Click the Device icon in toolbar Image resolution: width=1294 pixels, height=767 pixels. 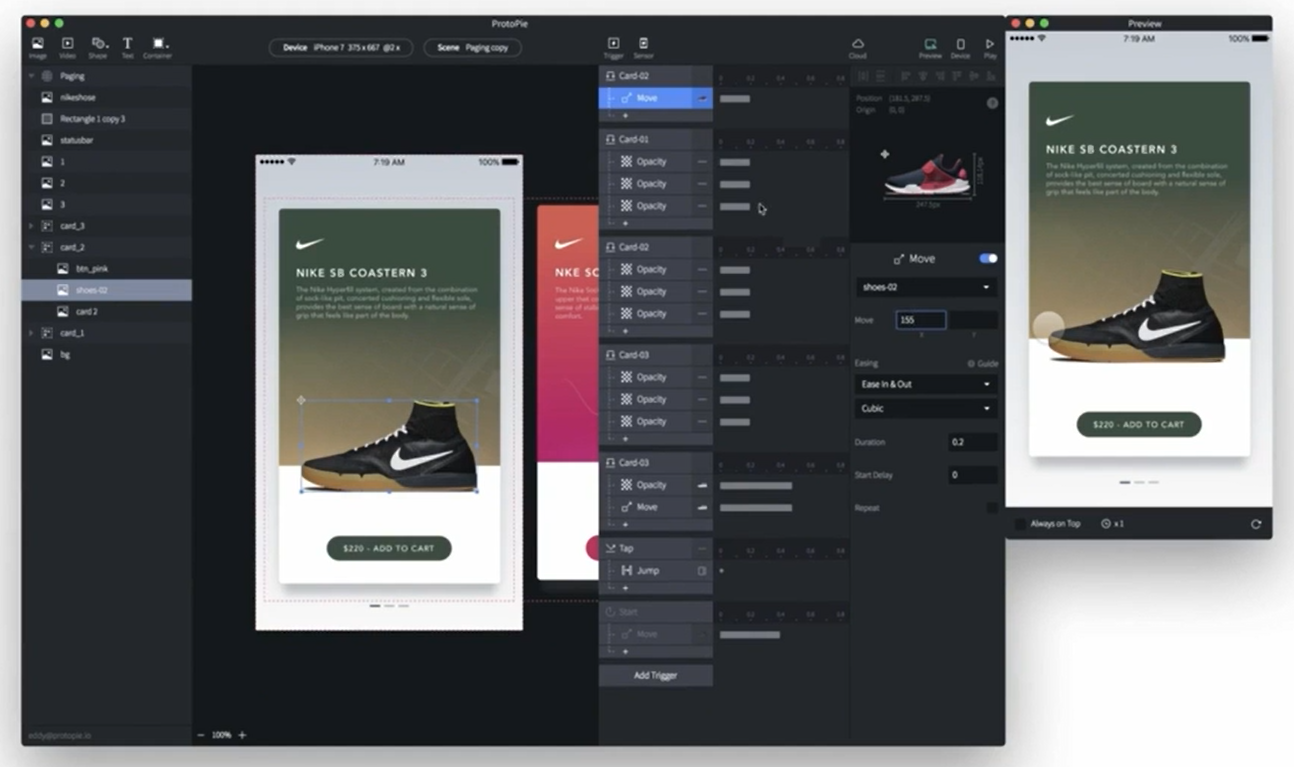coord(960,46)
